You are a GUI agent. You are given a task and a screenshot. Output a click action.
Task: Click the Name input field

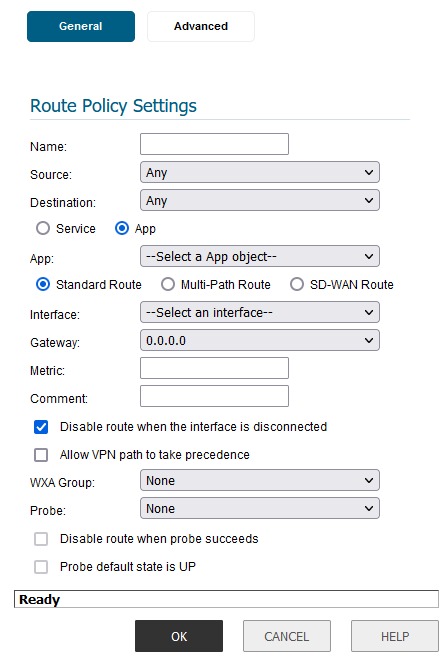coord(214,144)
